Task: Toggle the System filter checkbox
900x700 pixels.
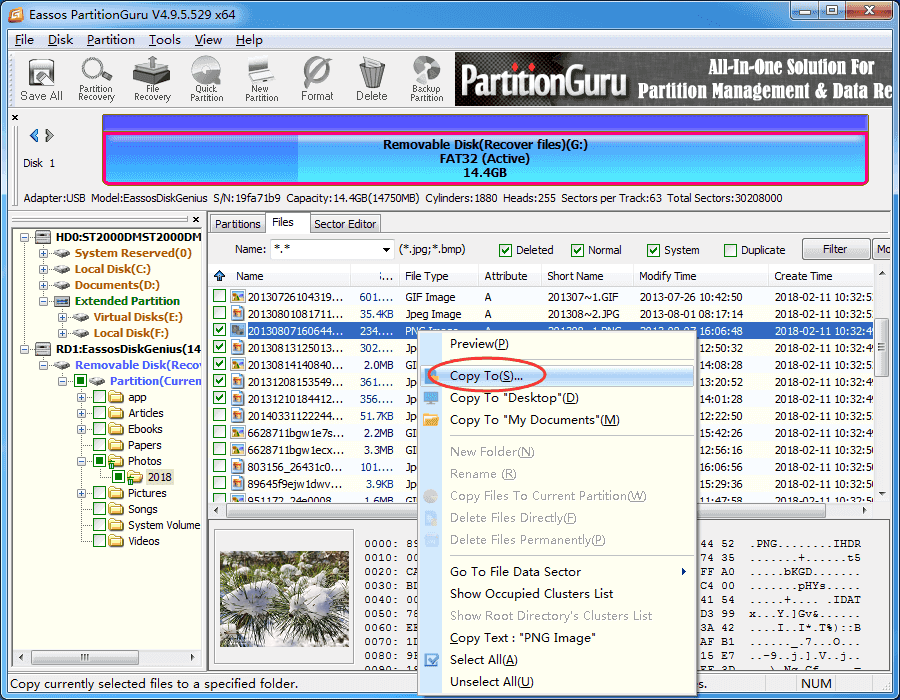Action: click(x=653, y=250)
